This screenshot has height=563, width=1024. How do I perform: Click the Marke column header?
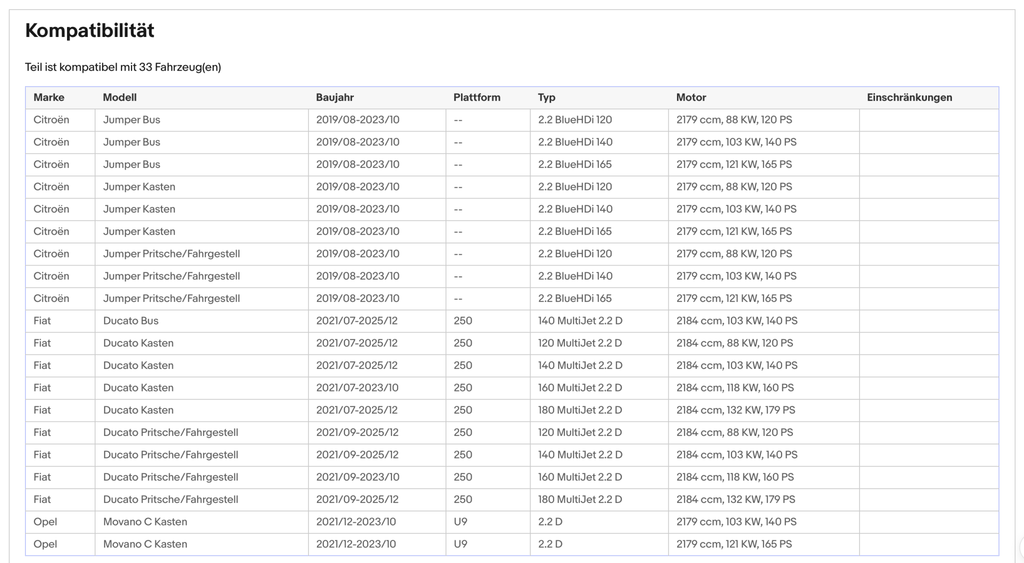[49, 97]
